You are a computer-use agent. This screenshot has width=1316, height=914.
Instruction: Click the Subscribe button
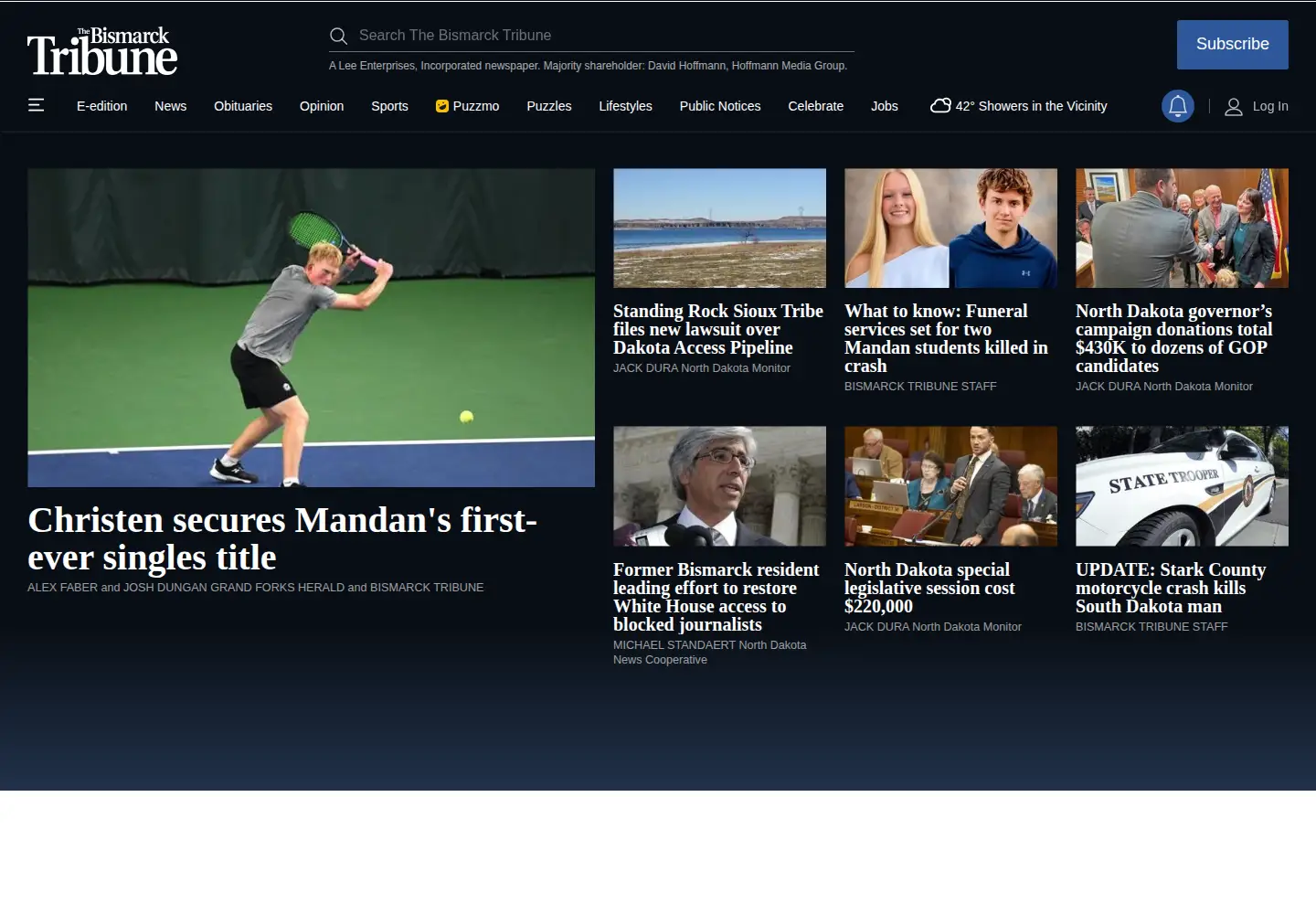point(1233,45)
